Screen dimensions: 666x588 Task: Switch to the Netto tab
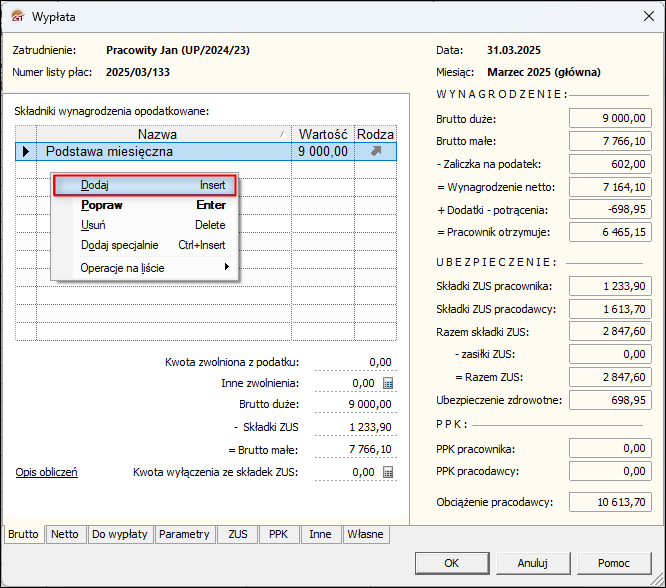65,535
